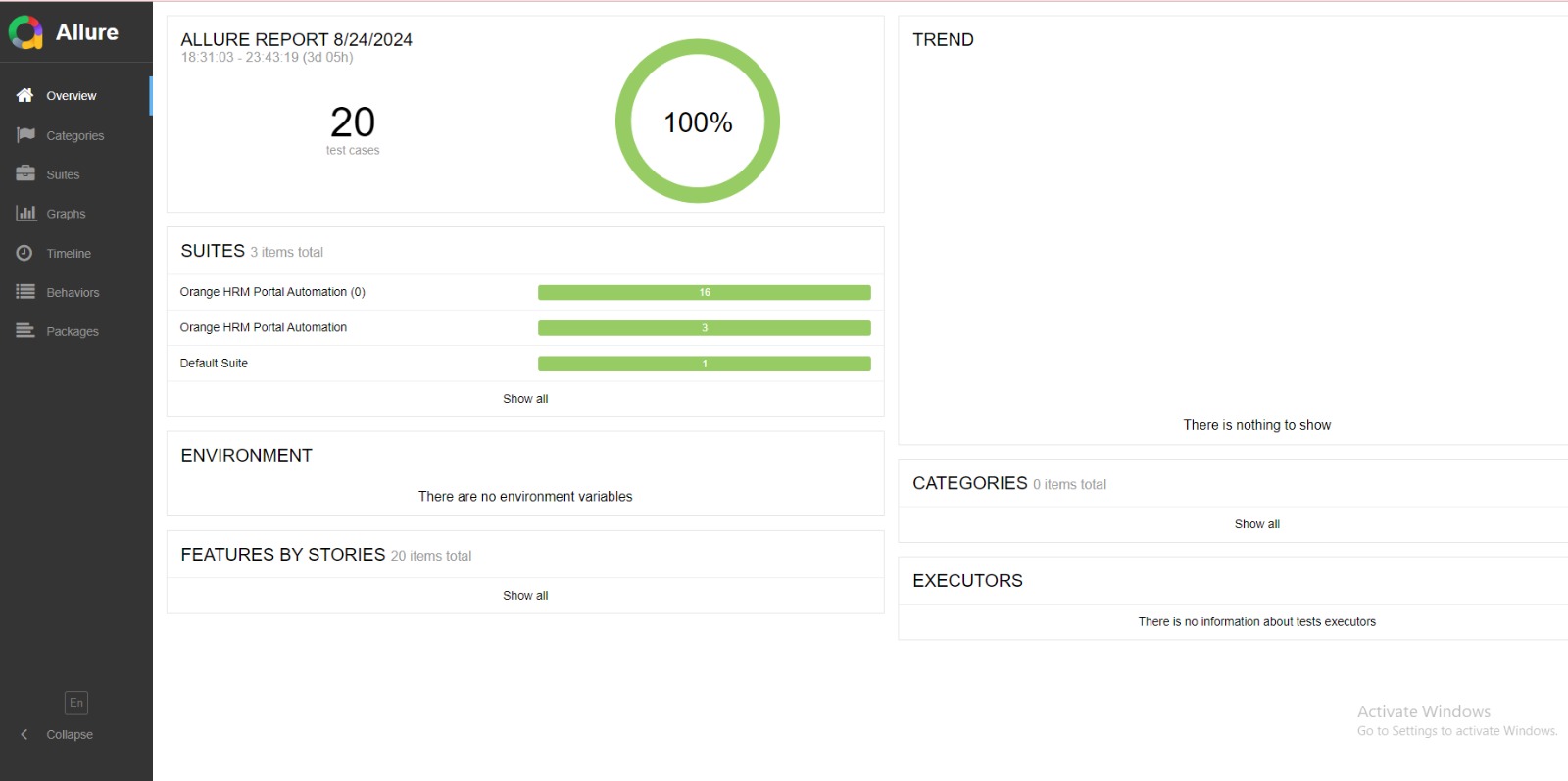
Task: Click the green bar showing 3 passed
Action: click(x=704, y=328)
